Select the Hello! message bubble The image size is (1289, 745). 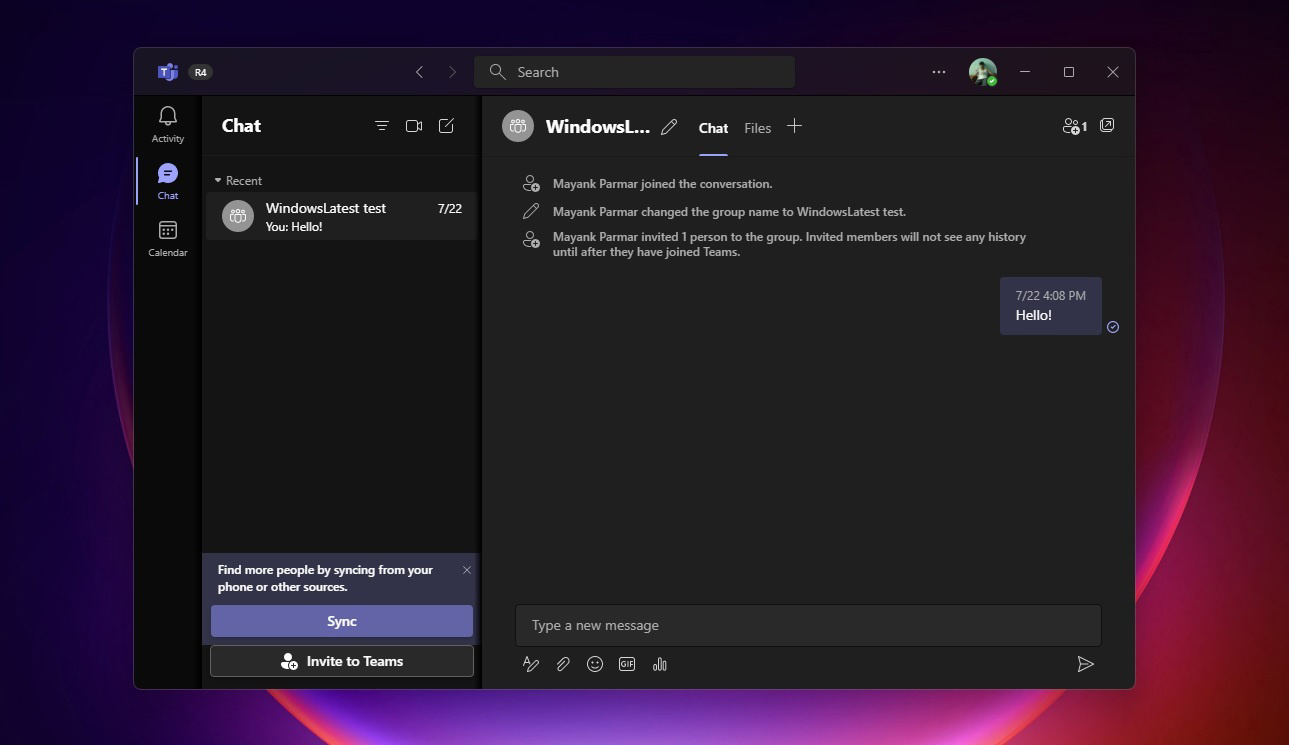[x=1051, y=306]
